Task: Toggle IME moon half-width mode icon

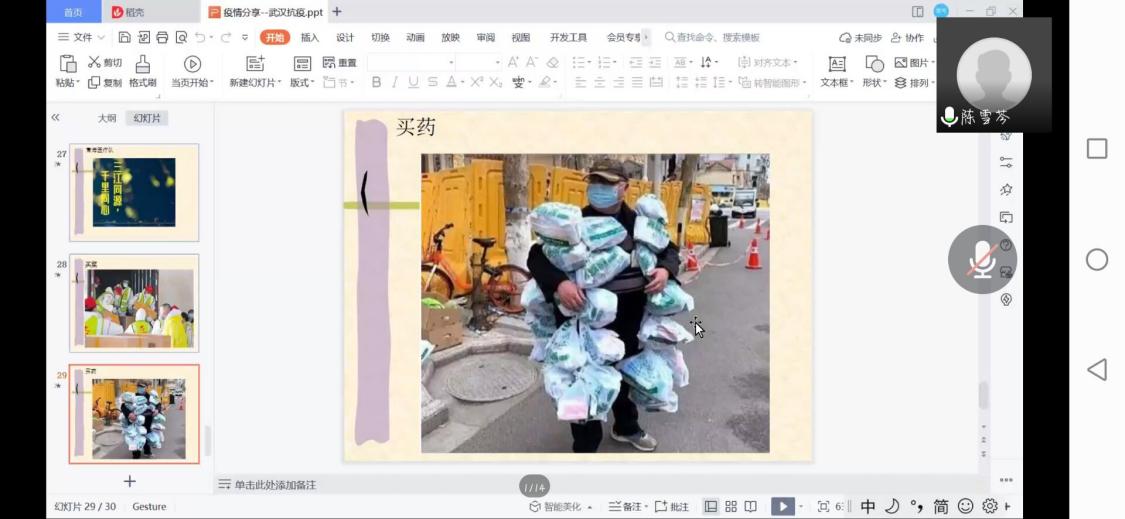Action: 892,506
